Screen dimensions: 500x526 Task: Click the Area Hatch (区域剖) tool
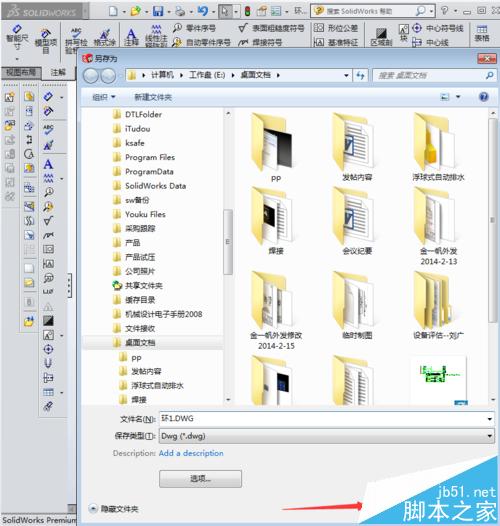click(381, 37)
